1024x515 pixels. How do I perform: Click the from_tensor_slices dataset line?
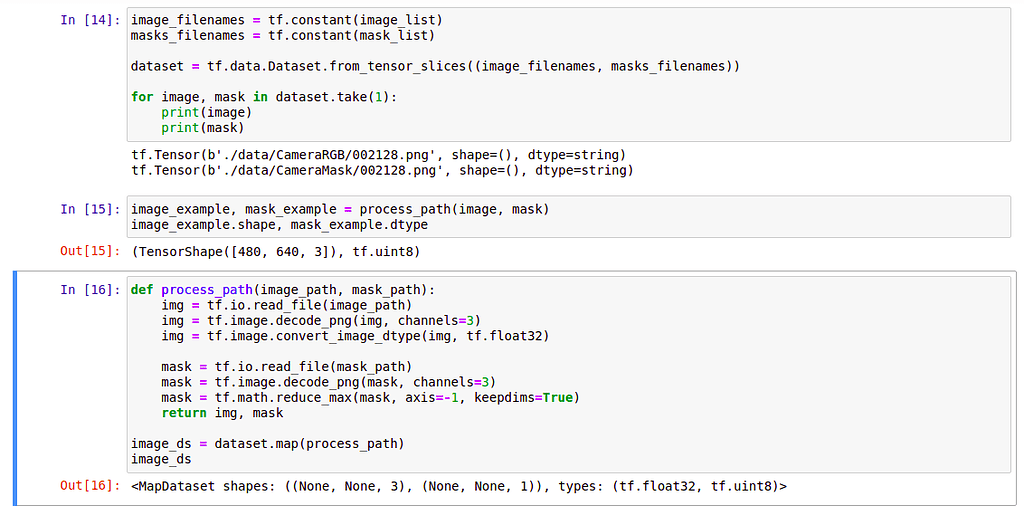(x=435, y=66)
